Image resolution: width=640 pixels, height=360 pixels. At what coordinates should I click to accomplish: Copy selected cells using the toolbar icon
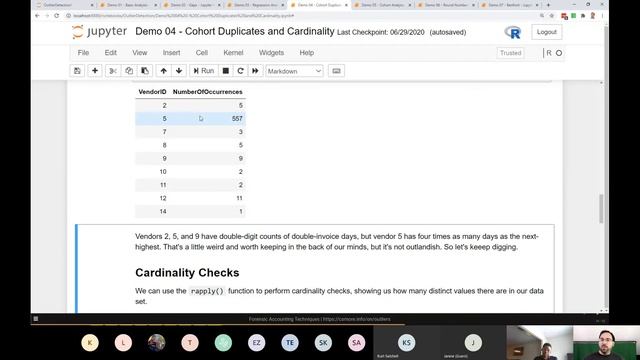tap(129, 71)
